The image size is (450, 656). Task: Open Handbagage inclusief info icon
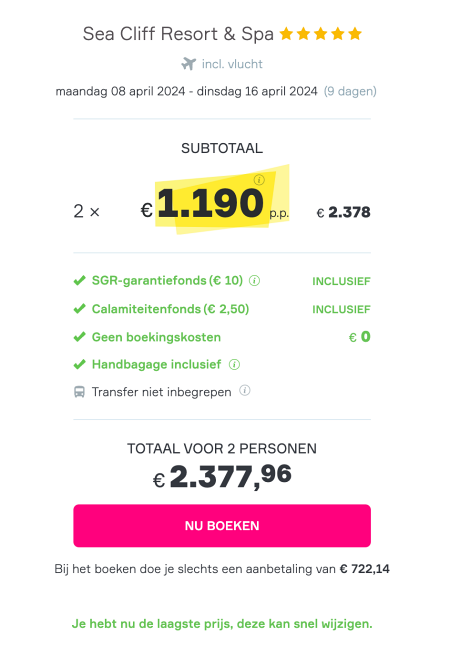point(235,365)
